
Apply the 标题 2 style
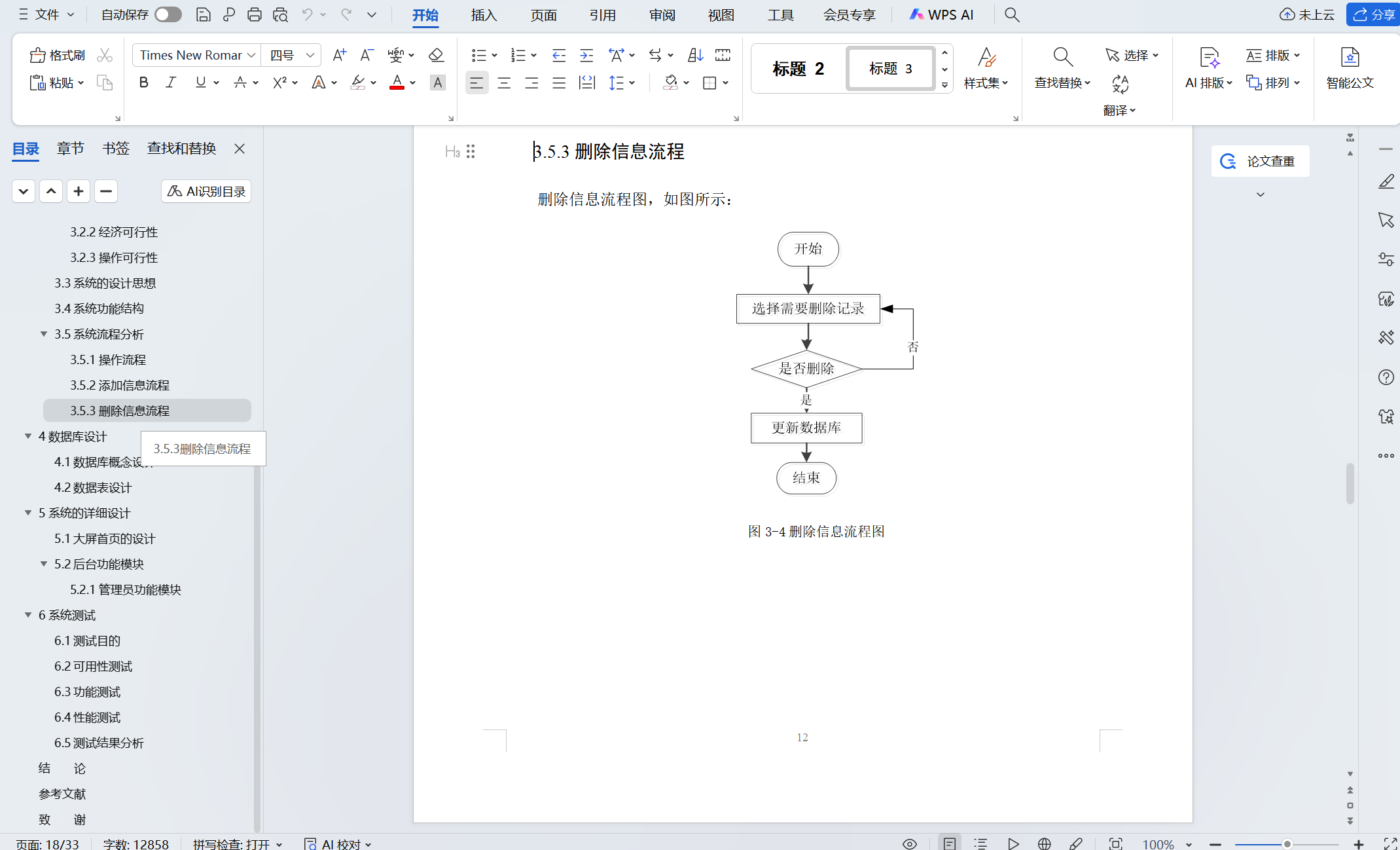[798, 68]
